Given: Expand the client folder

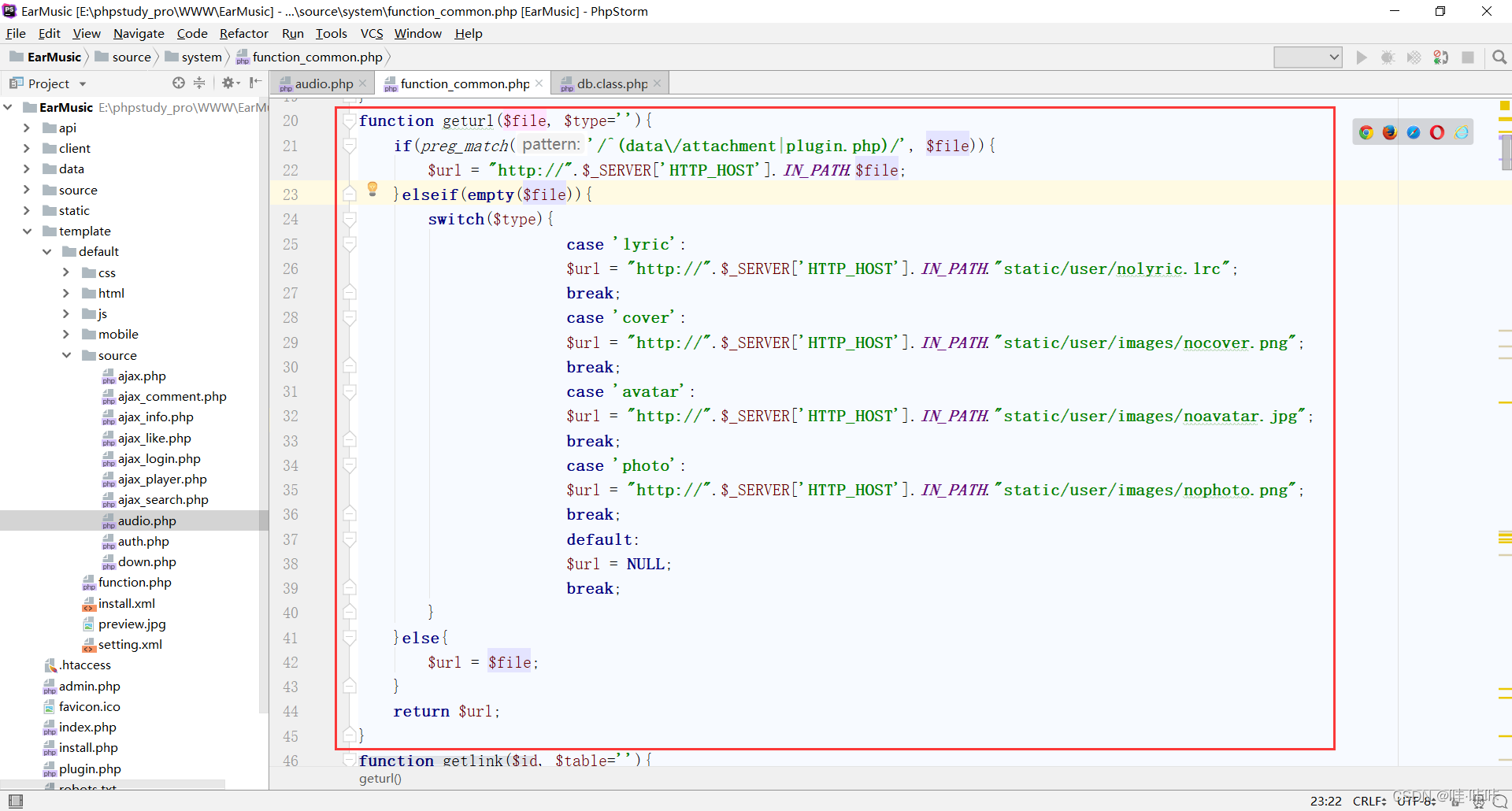Looking at the screenshot, I should point(27,148).
